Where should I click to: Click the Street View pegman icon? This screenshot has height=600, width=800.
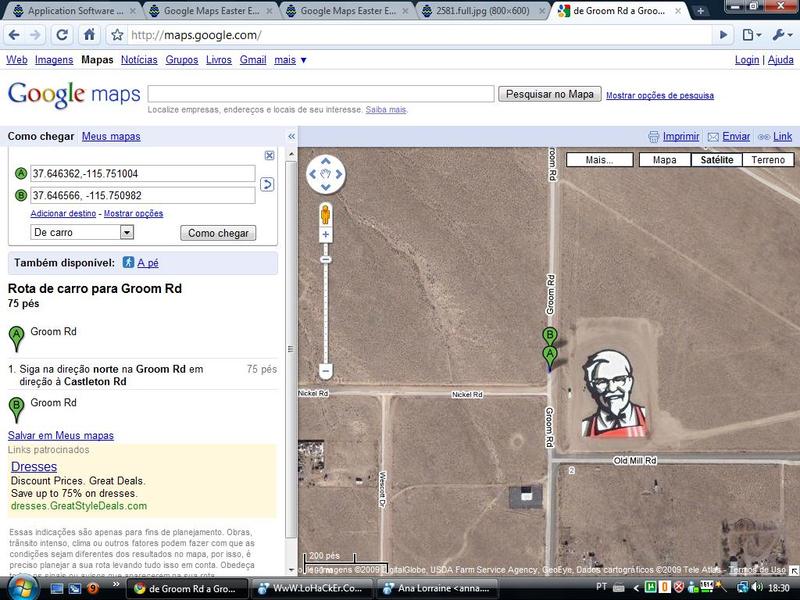pyautogui.click(x=326, y=214)
